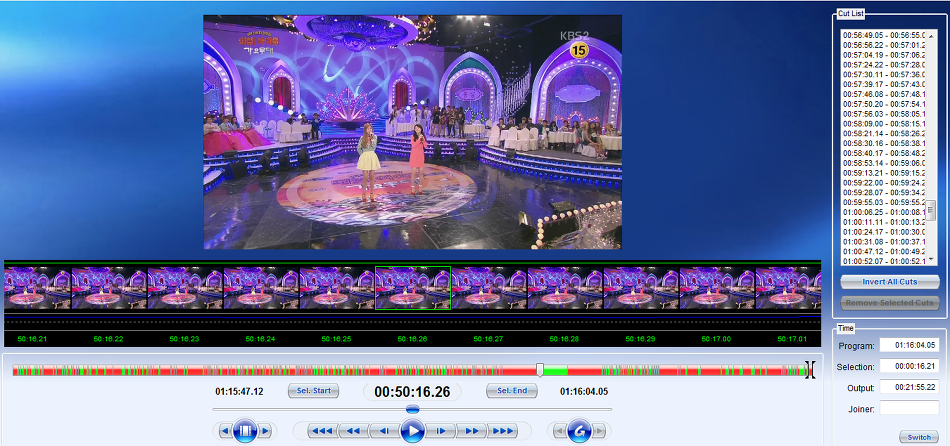Viewport: 950px width, 446px height.
Task: Select filmstrip frame labeled 50:16.28
Action: point(565,288)
